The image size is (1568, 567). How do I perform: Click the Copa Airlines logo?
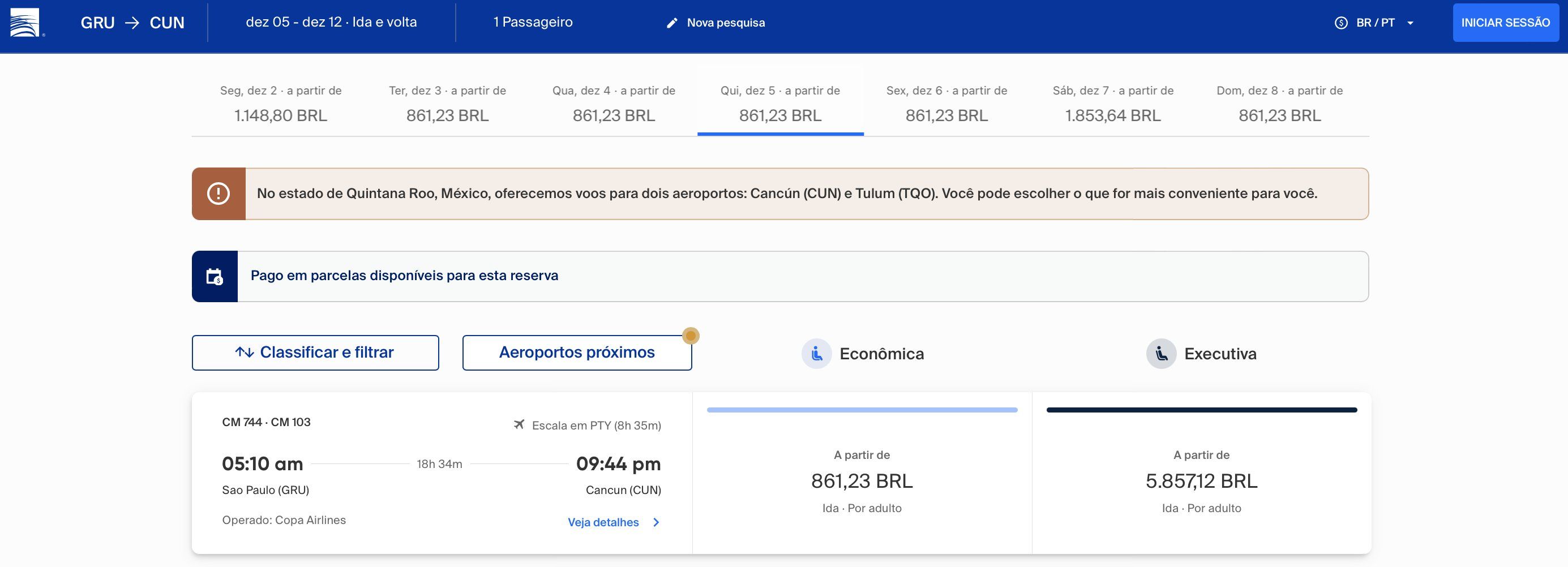(x=25, y=23)
